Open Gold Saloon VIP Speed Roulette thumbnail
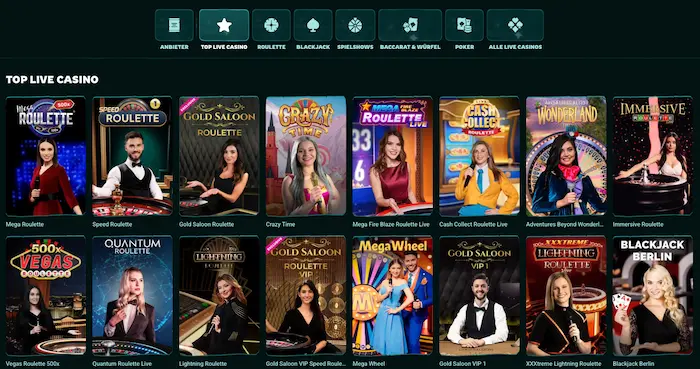 306,296
